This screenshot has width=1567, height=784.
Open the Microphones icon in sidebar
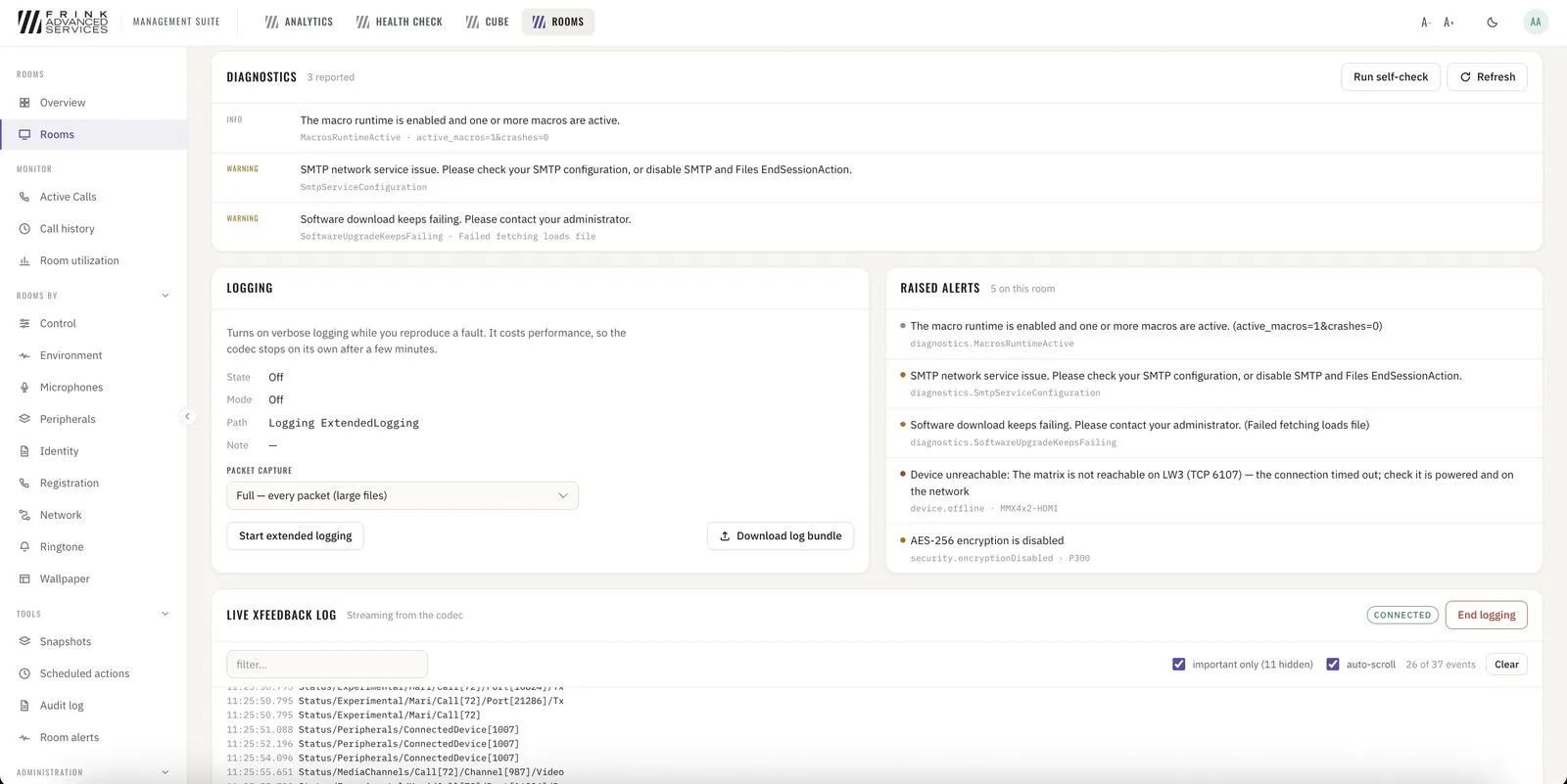click(24, 388)
